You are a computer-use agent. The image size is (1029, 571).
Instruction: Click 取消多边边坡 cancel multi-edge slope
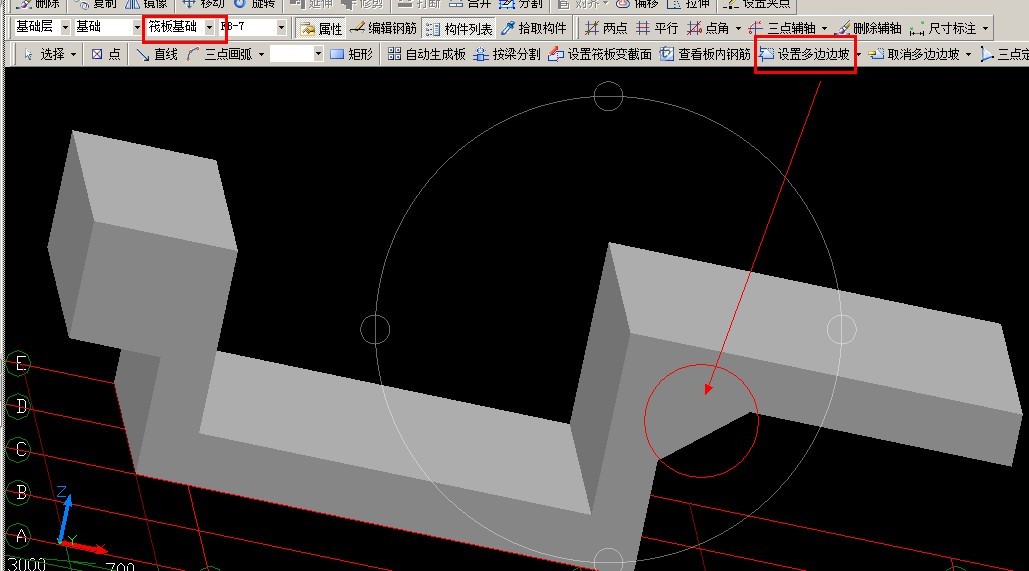tap(914, 54)
